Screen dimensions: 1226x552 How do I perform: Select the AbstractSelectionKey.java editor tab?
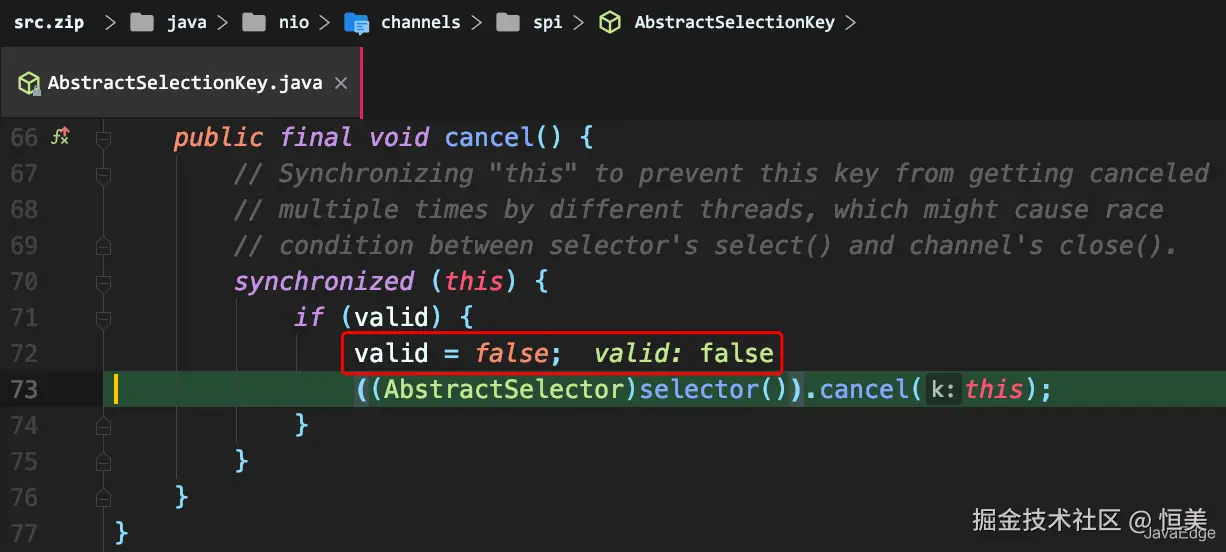click(x=184, y=83)
